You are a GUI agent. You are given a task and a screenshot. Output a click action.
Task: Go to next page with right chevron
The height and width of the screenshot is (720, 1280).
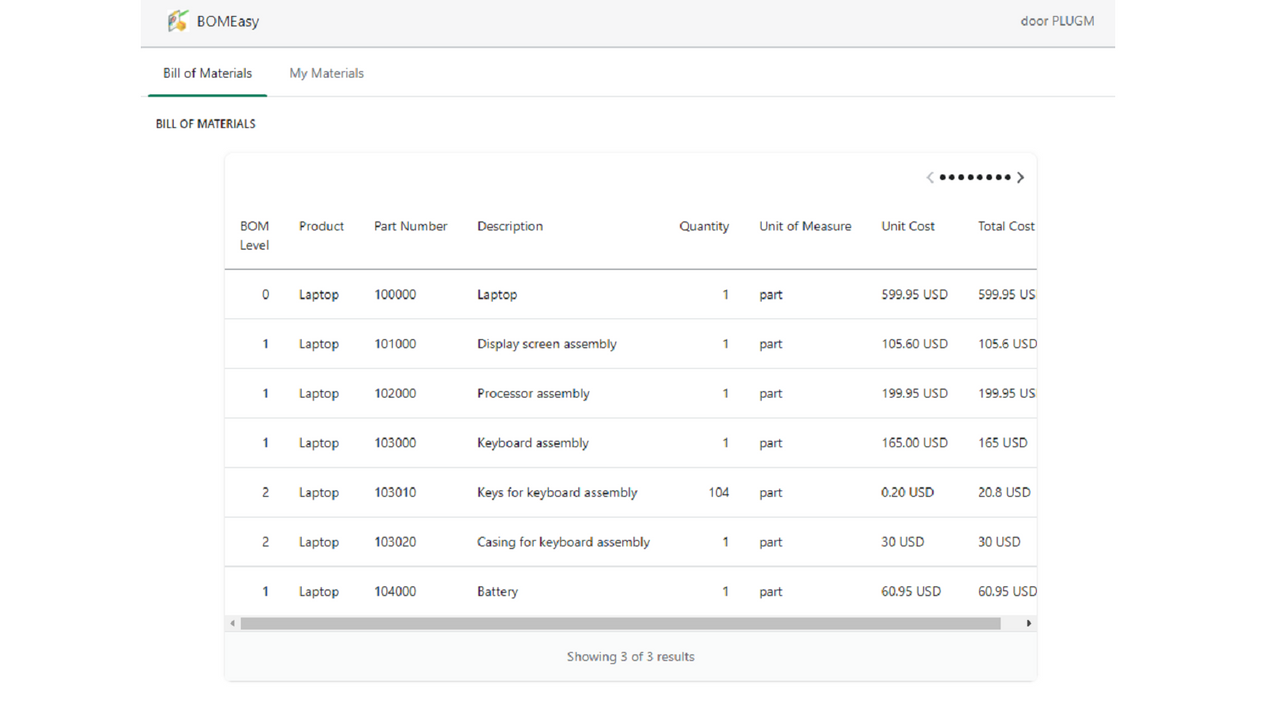tap(1020, 177)
